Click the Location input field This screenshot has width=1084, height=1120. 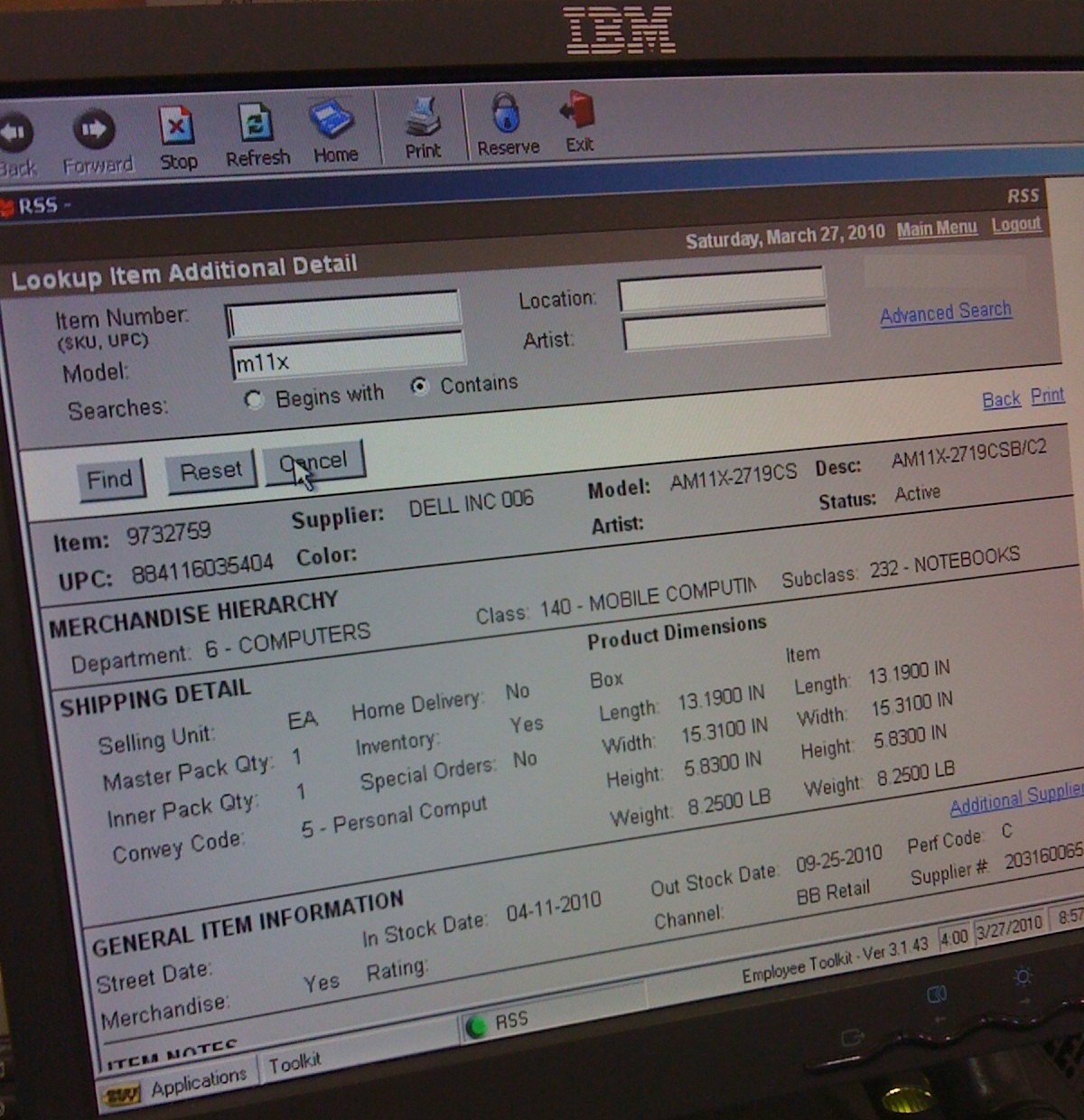tap(722, 291)
